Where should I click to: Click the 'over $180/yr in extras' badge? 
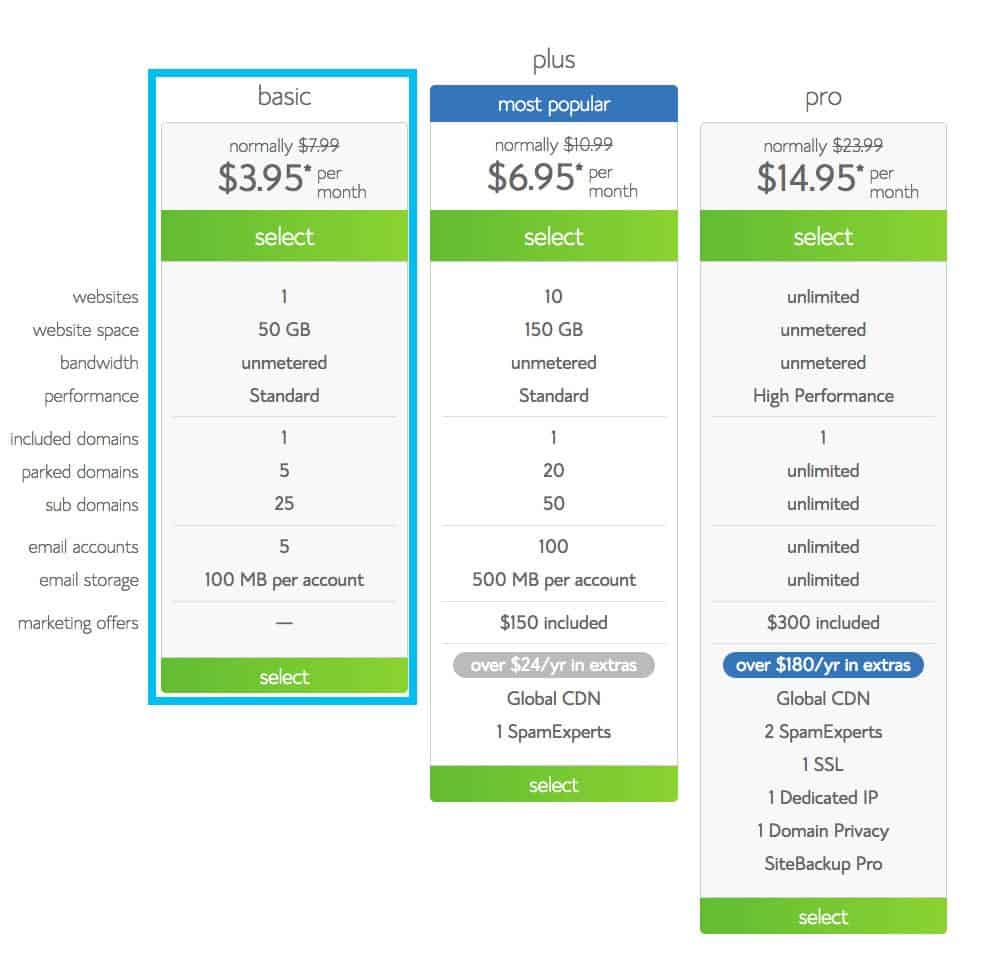click(x=823, y=665)
